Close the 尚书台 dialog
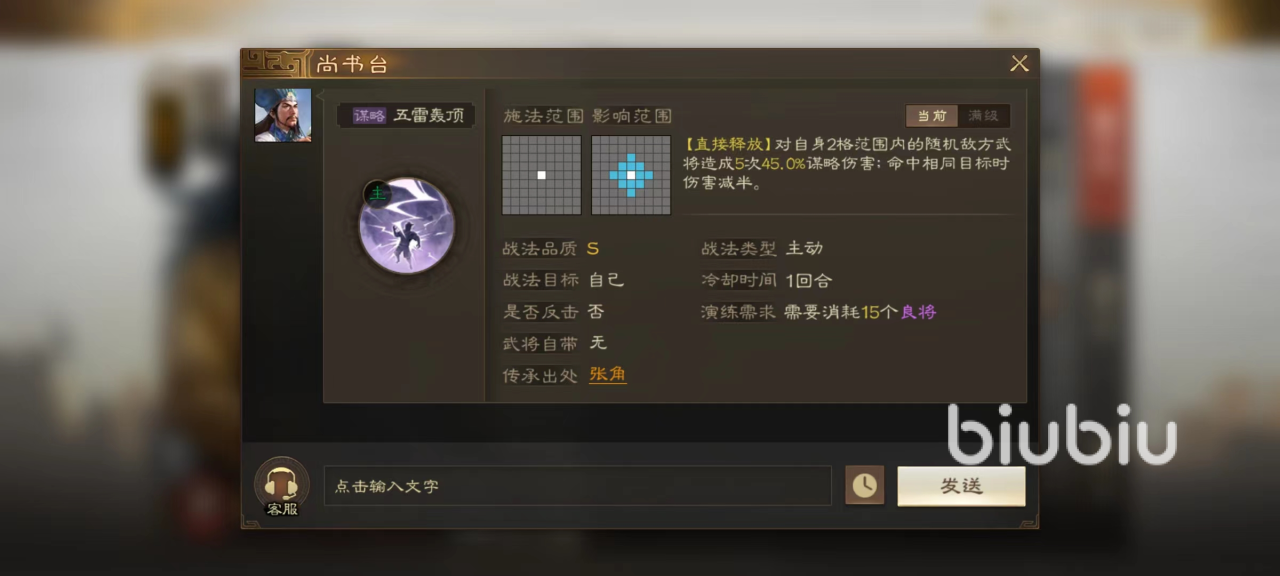1280x576 pixels. coord(1019,64)
